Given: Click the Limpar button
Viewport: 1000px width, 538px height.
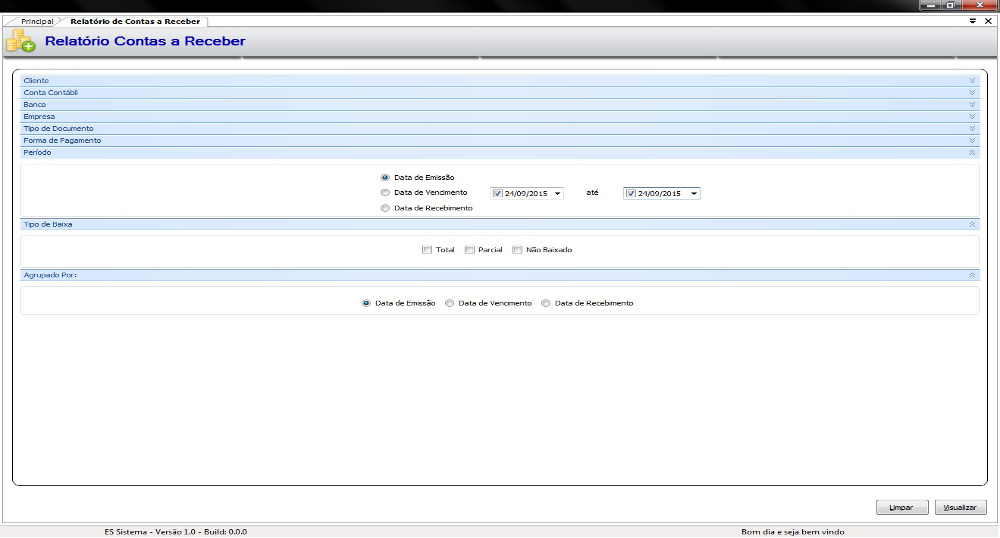Looking at the screenshot, I should click(x=902, y=508).
